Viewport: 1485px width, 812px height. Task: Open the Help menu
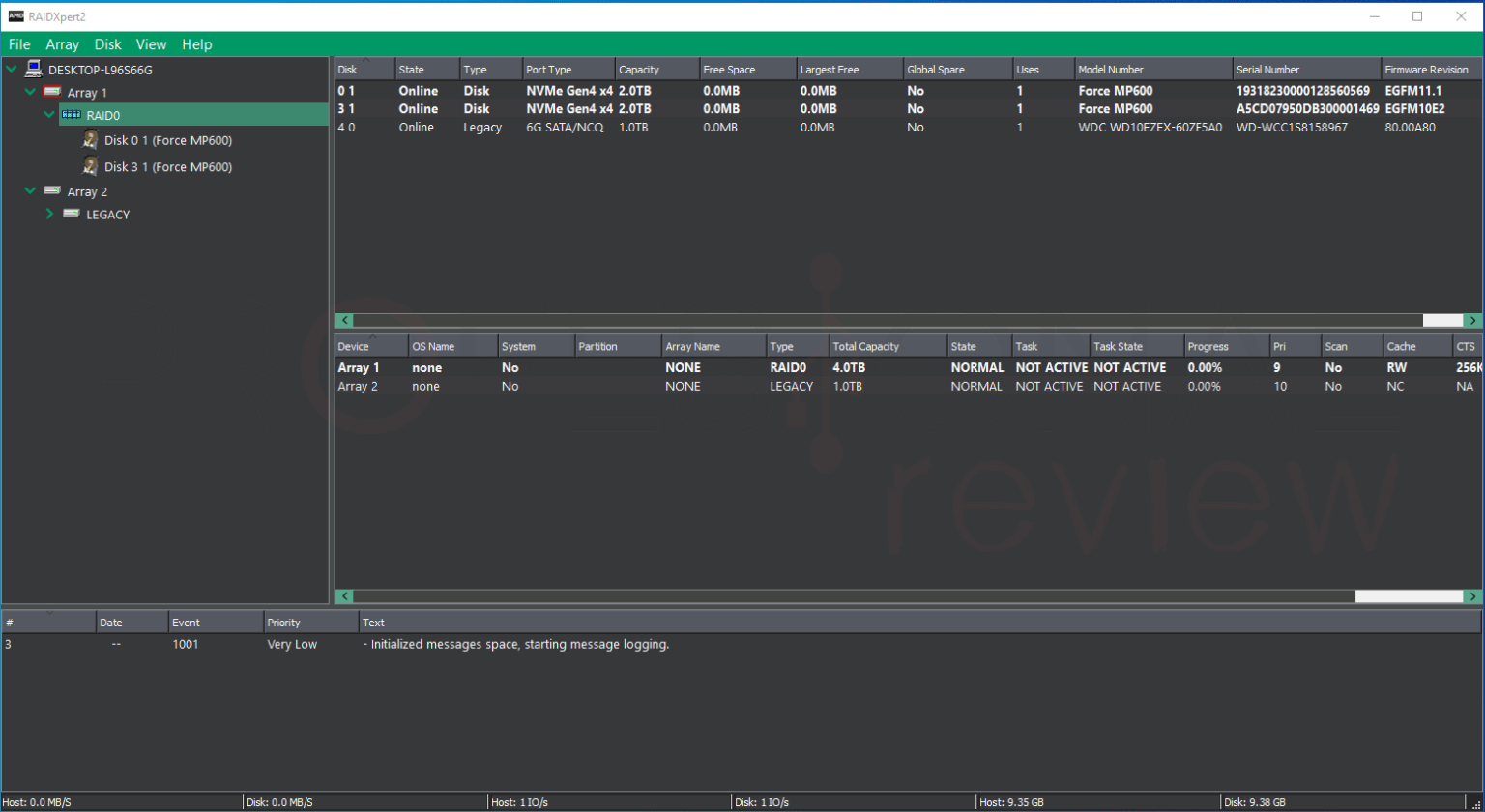tap(196, 44)
